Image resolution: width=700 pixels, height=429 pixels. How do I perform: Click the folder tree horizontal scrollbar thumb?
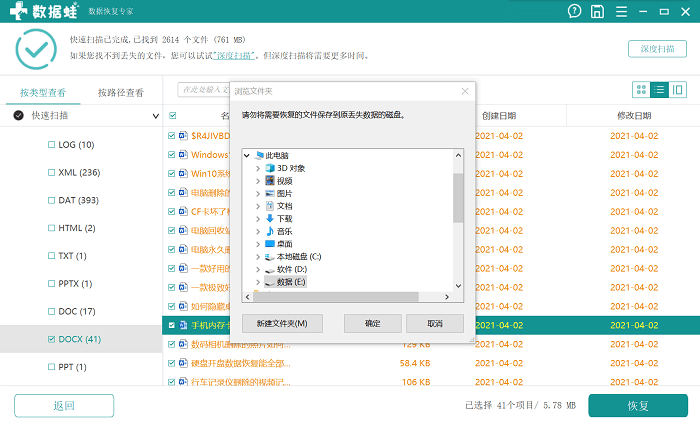click(336, 297)
